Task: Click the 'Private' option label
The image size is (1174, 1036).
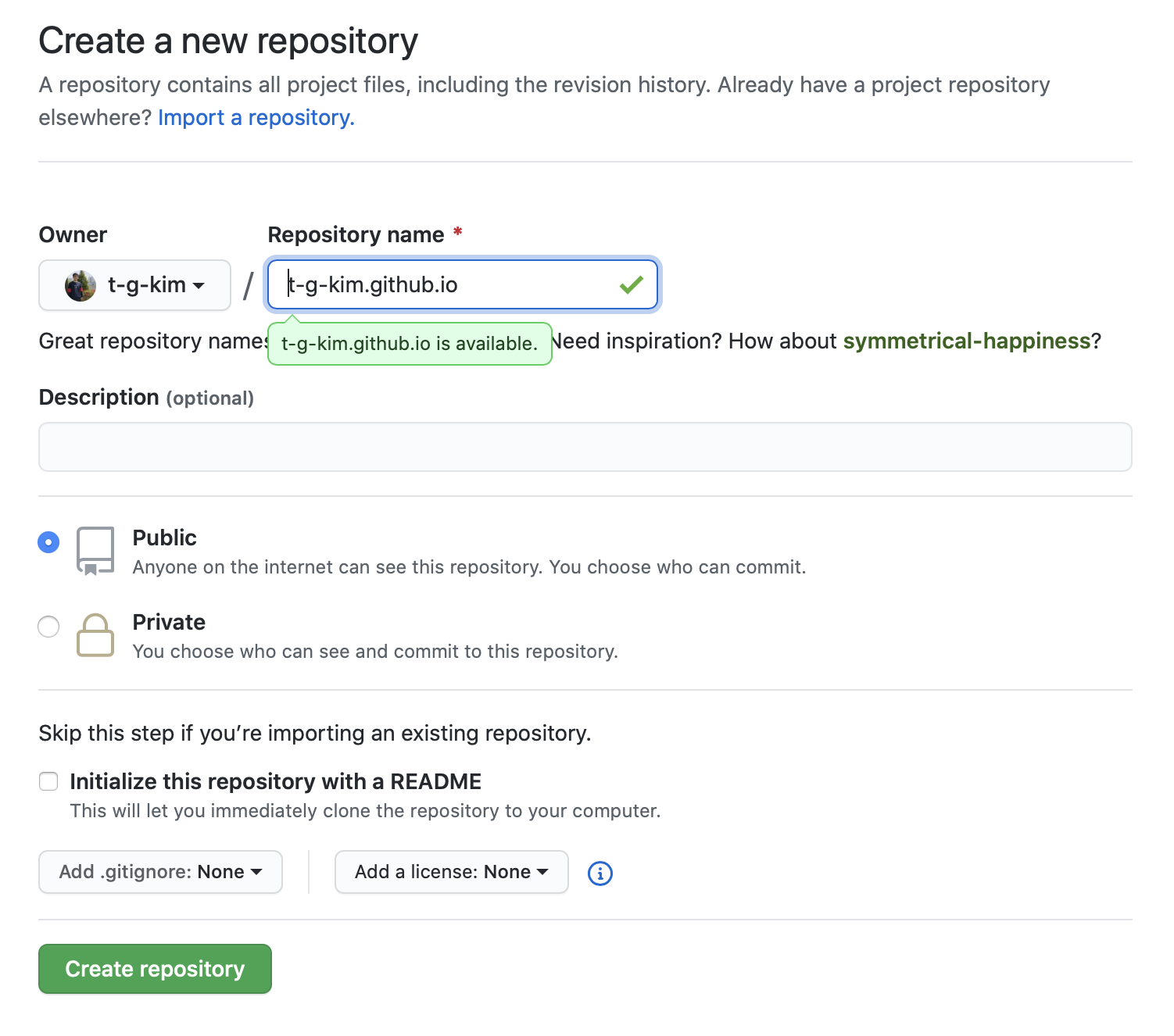Action: coord(169,622)
